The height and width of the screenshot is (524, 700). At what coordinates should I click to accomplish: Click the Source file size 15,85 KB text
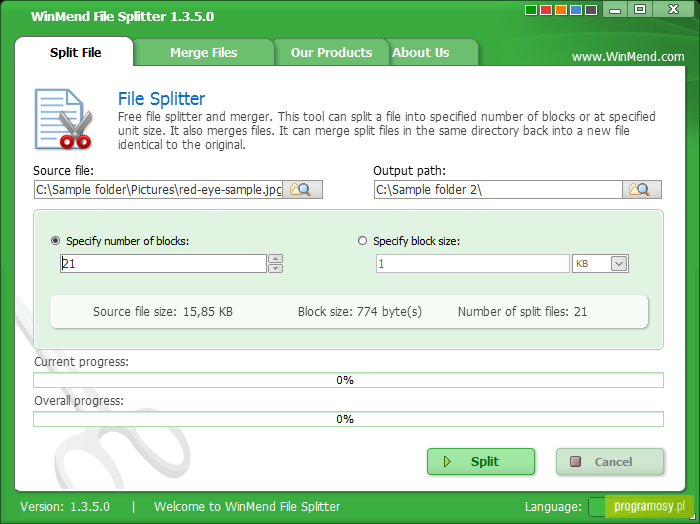(x=163, y=312)
